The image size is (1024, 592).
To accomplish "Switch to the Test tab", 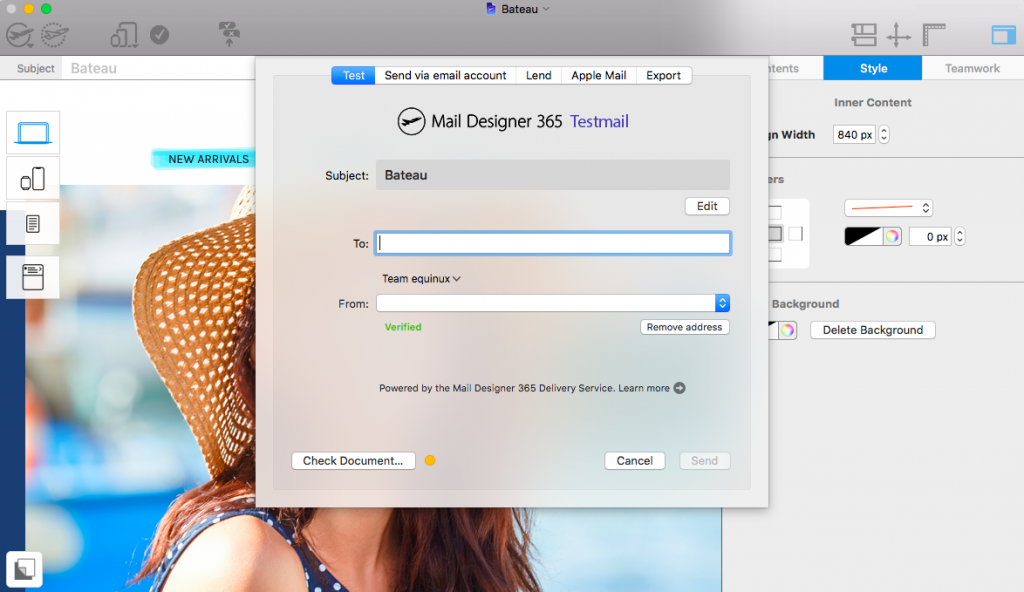I will (x=353, y=75).
